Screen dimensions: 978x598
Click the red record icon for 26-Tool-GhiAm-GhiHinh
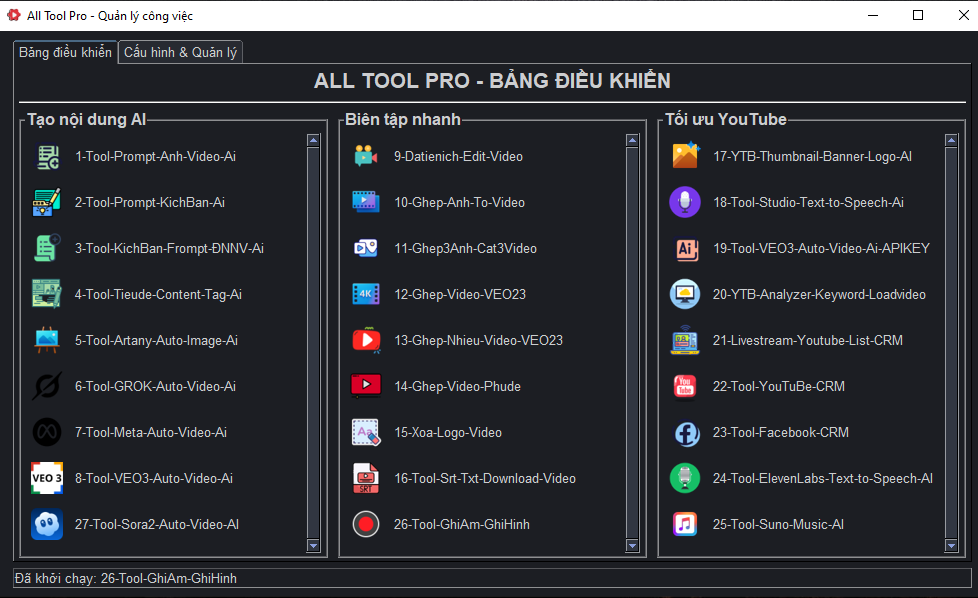pyautogui.click(x=366, y=524)
